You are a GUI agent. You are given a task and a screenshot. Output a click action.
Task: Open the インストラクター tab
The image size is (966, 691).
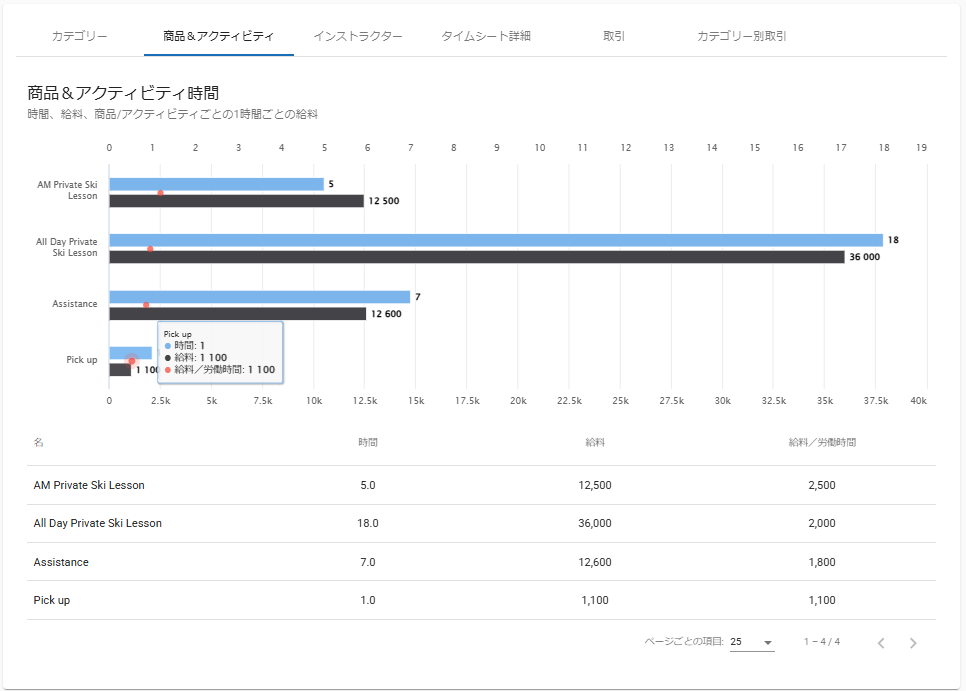[x=358, y=36]
